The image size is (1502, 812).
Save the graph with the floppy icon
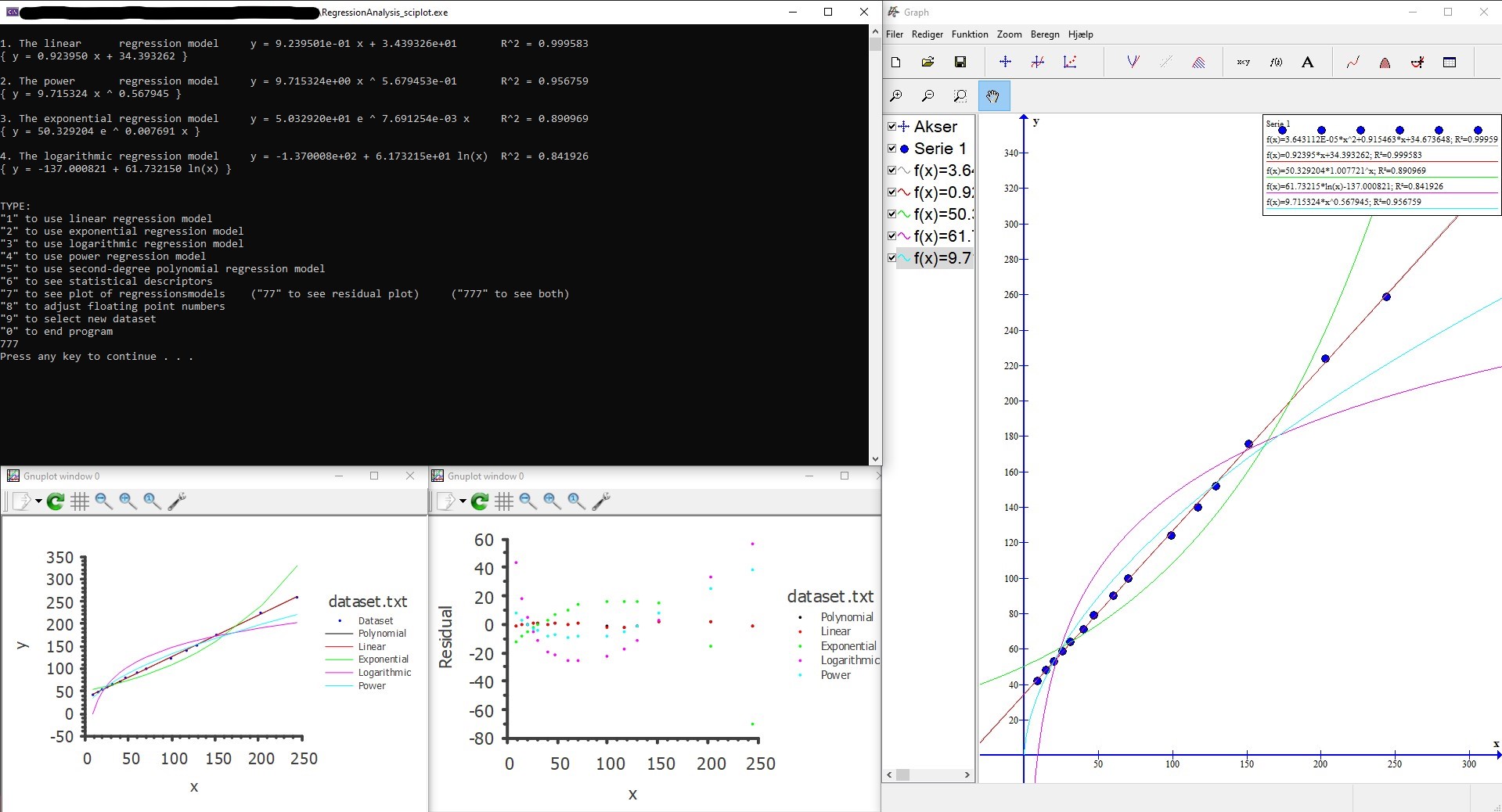click(960, 63)
